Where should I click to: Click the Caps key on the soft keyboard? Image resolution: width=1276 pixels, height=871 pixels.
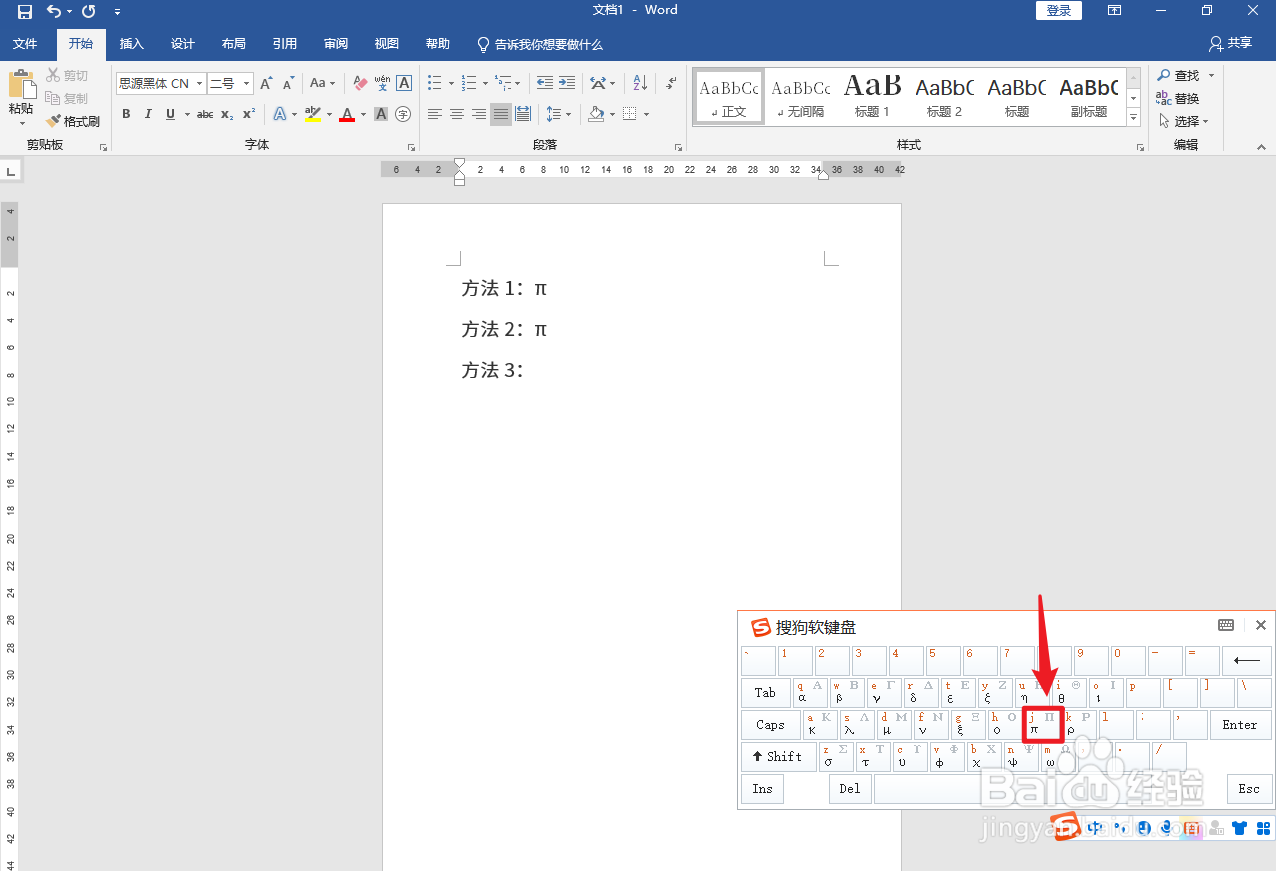pos(770,725)
